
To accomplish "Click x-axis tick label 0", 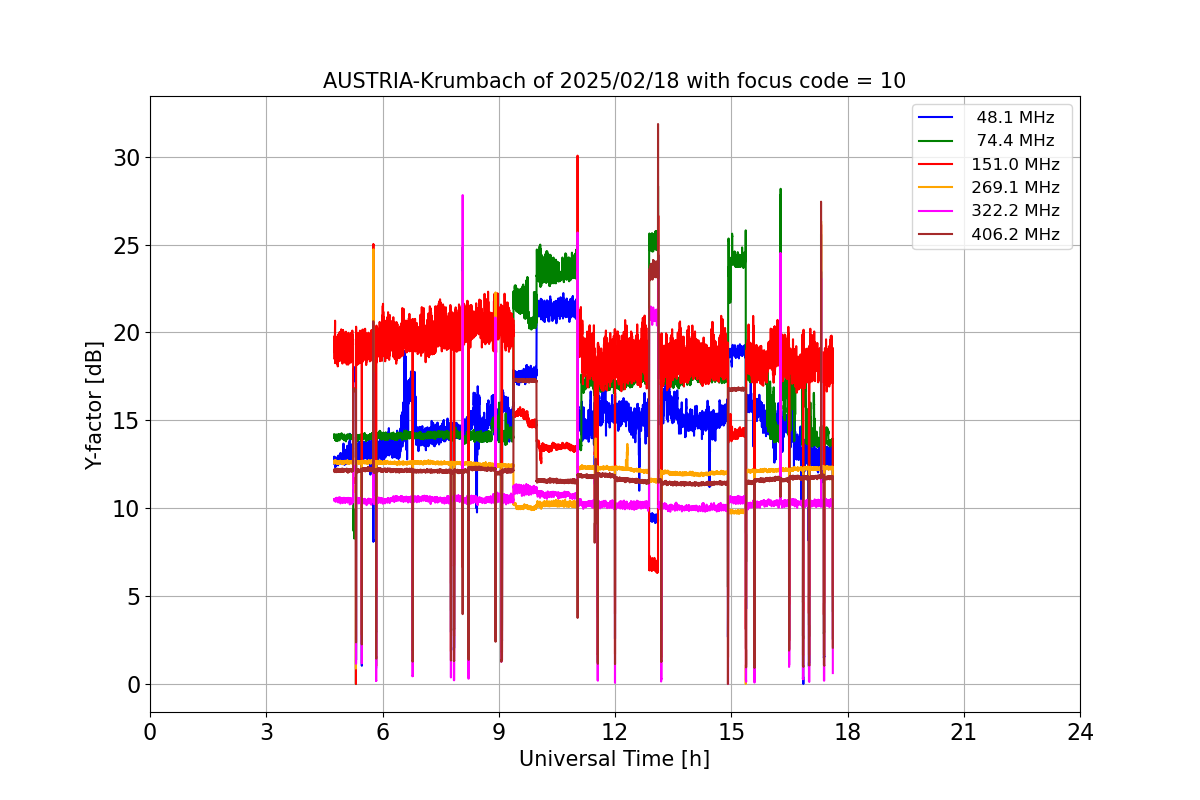I will [150, 732].
